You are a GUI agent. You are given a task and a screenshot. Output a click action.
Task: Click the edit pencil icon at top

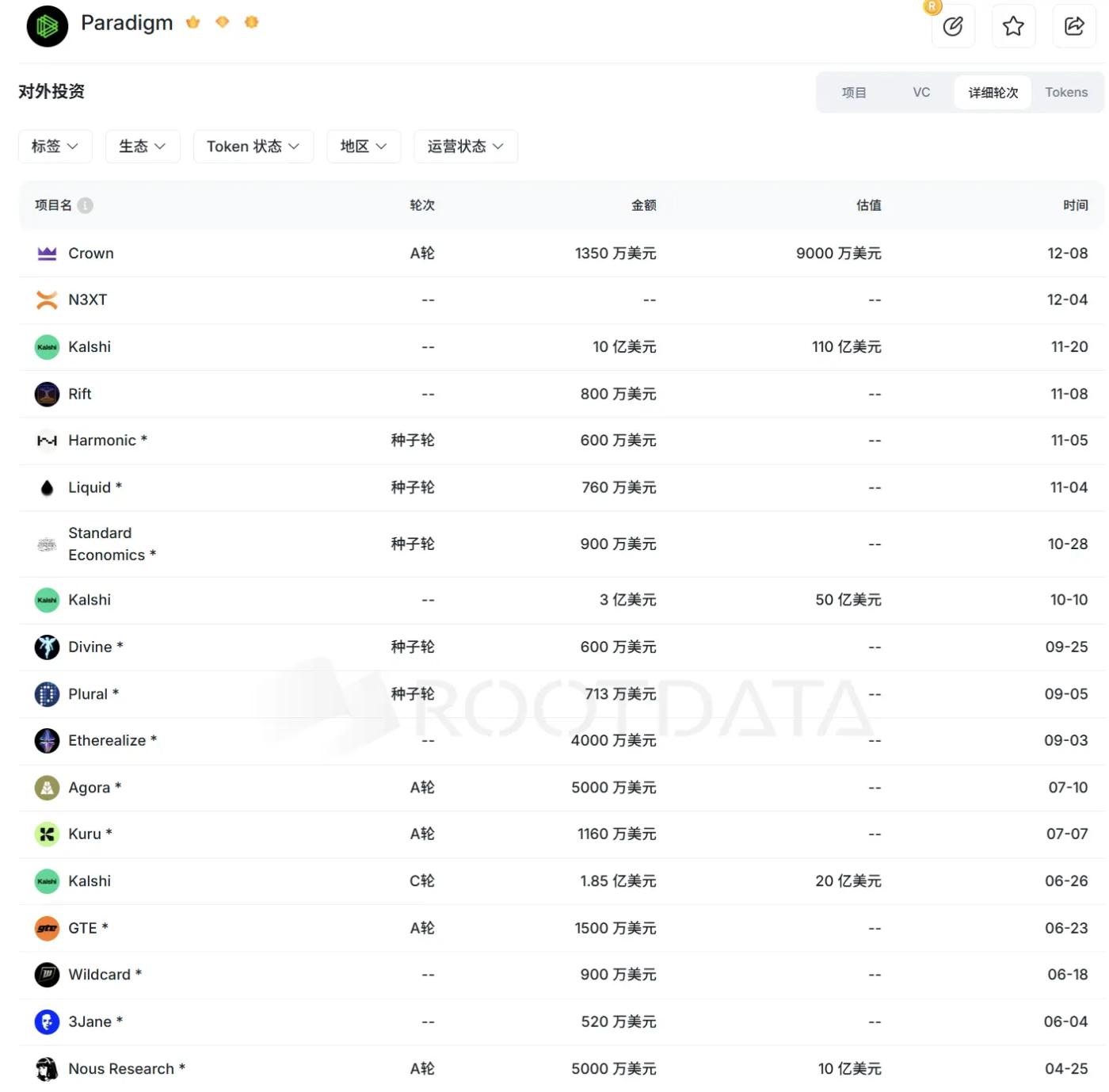coord(952,26)
